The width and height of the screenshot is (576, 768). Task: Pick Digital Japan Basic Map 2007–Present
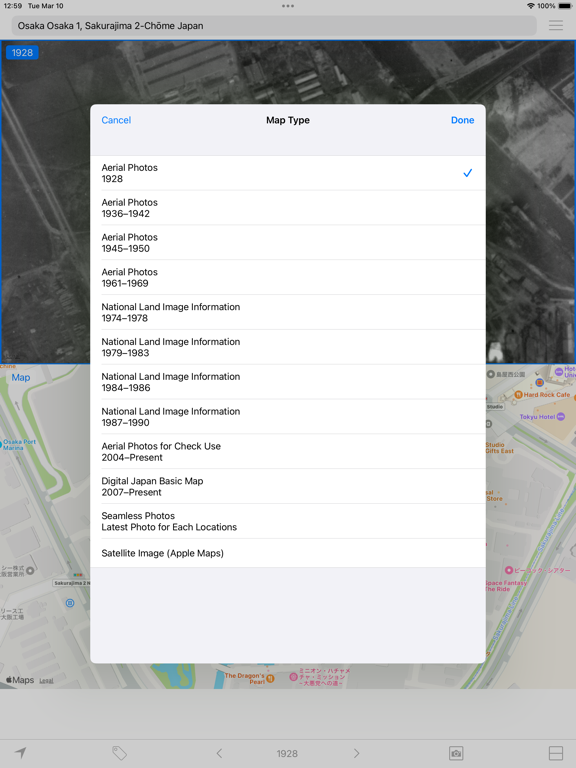[288, 486]
